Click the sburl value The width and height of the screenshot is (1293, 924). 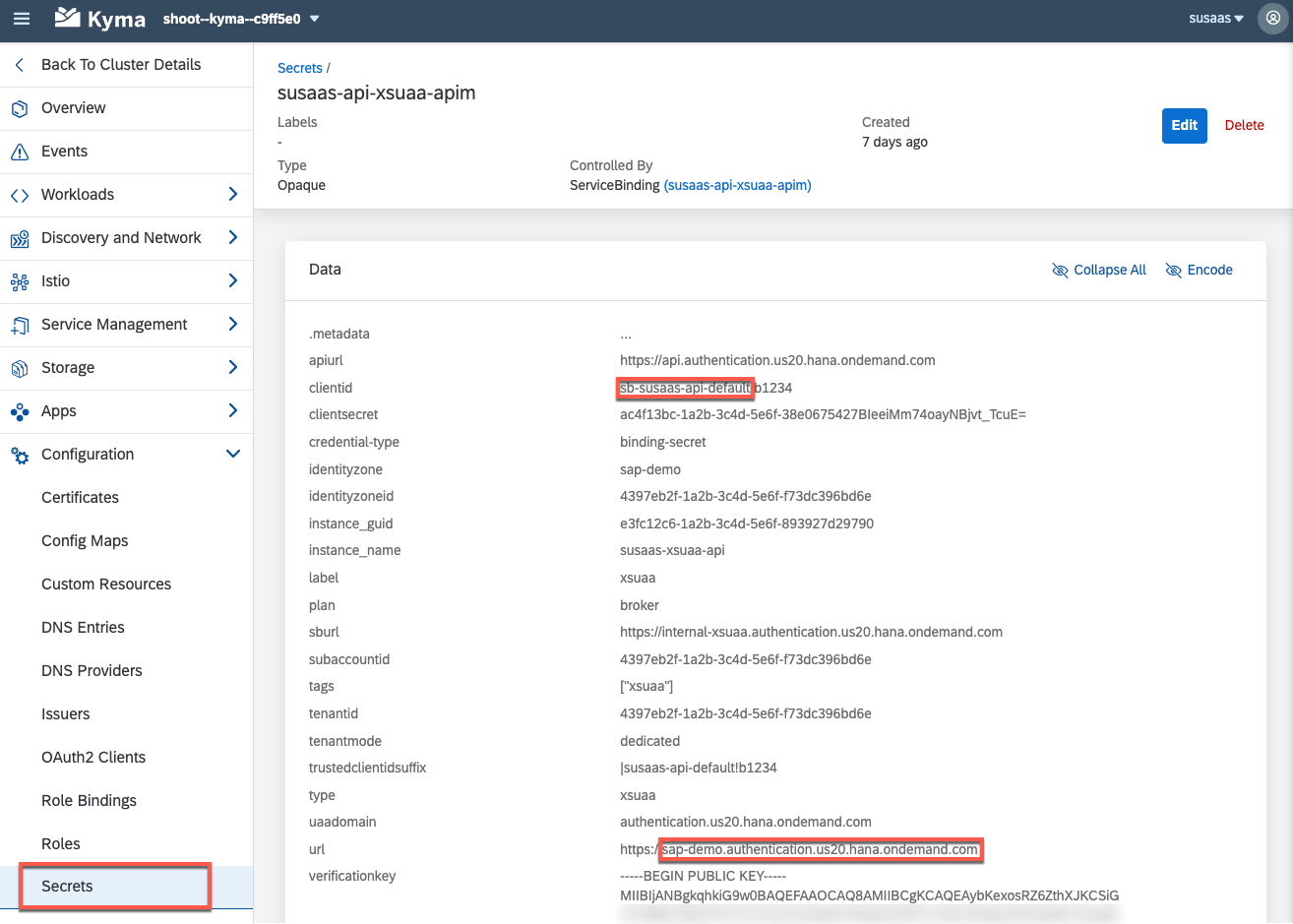(x=811, y=632)
